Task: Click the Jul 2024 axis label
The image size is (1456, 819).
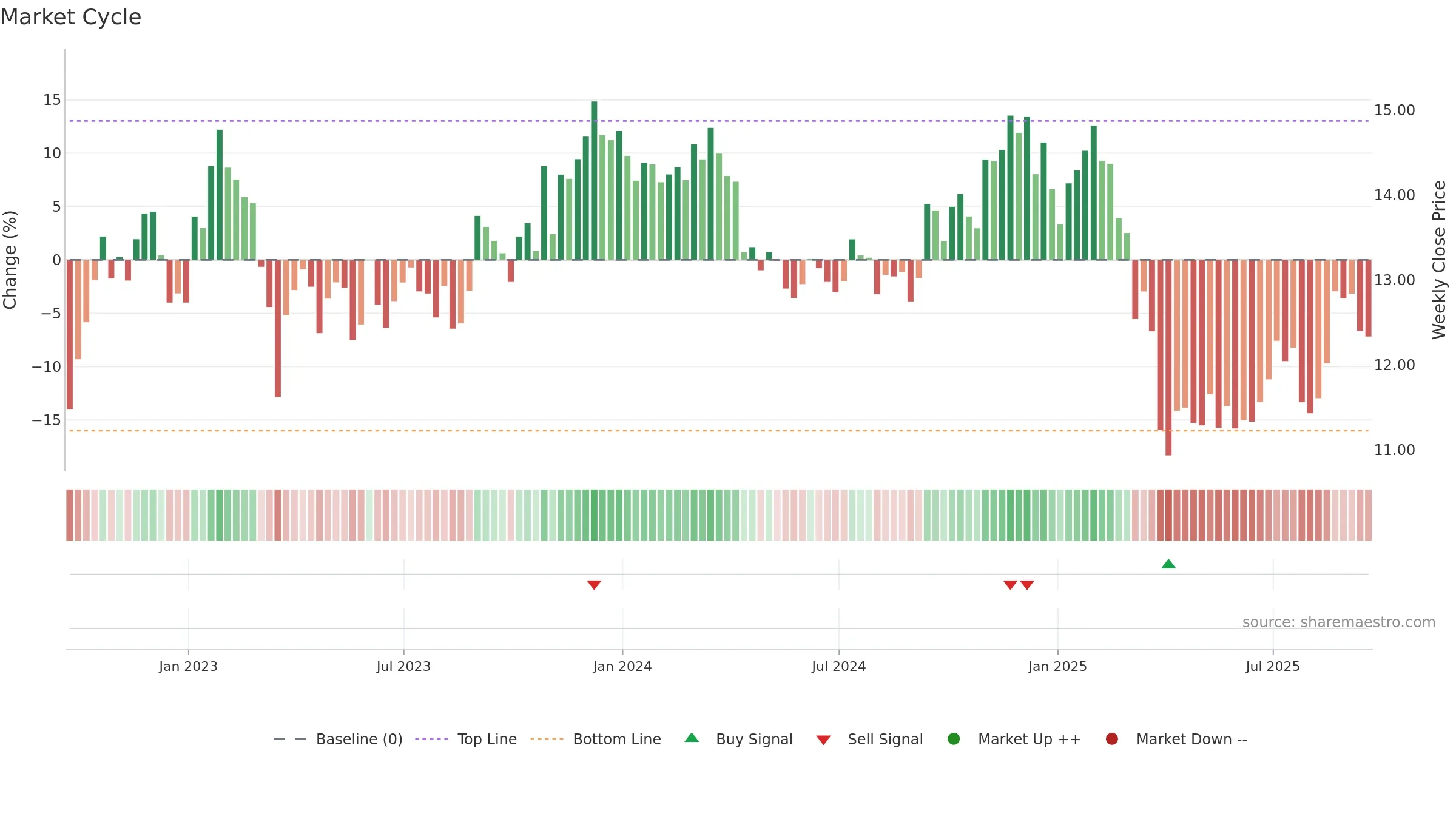Action: pyautogui.click(x=839, y=667)
